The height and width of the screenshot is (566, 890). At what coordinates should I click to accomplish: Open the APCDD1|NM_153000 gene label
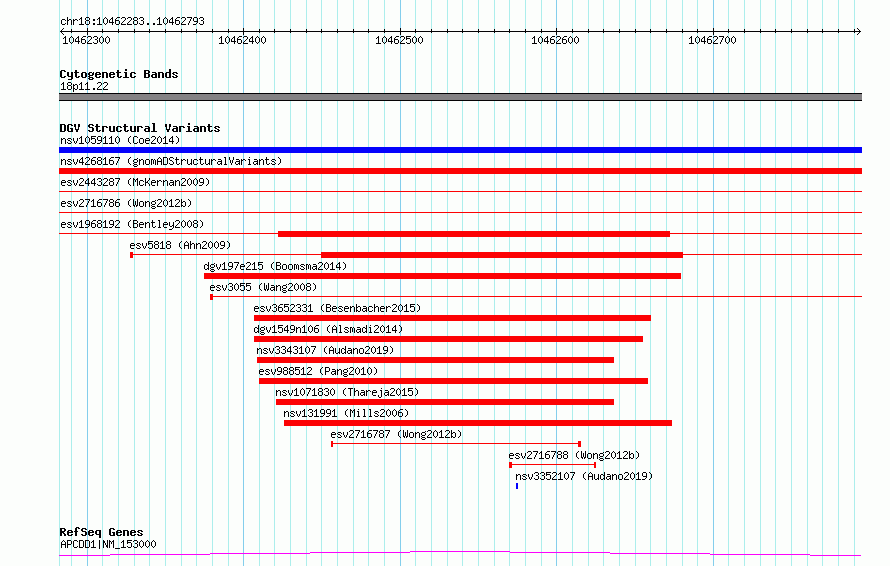[x=108, y=544]
